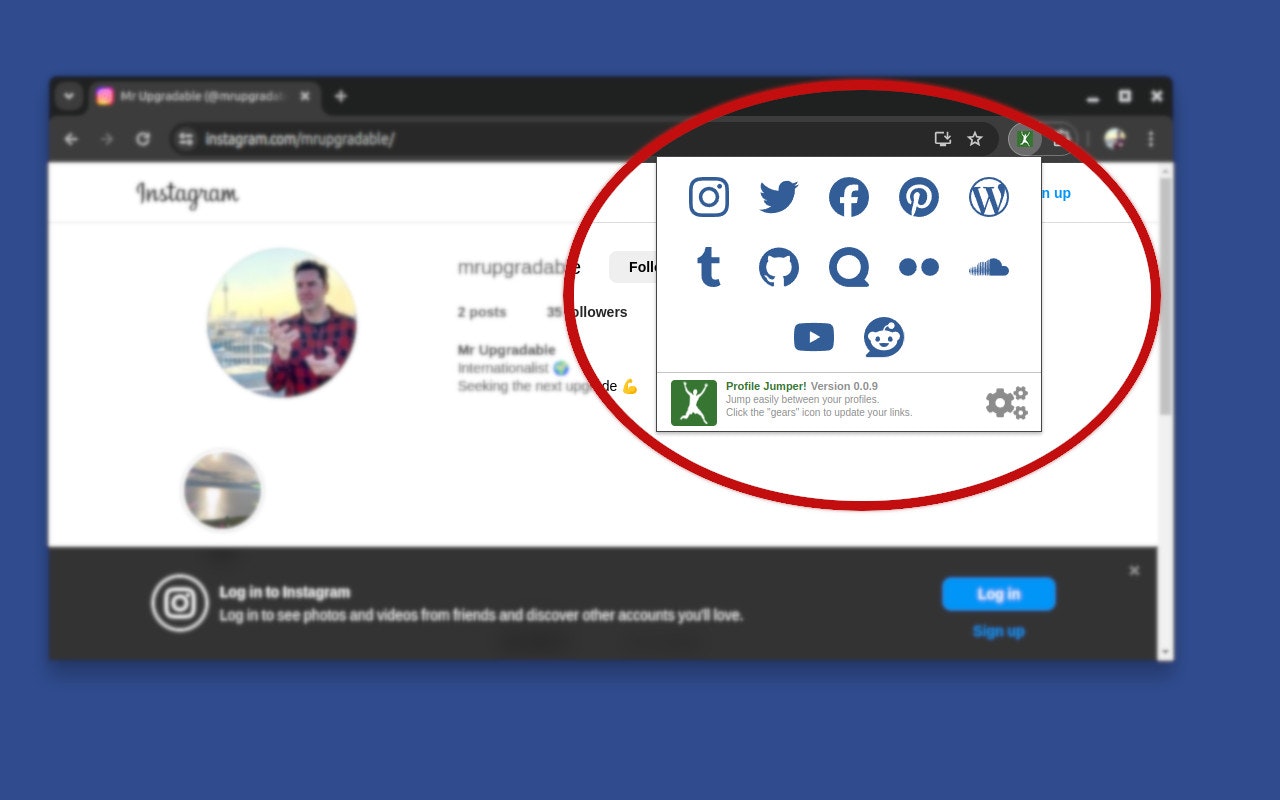Click the Sign up link in banner
Screen dimensions: 1280x800
pos(998,631)
